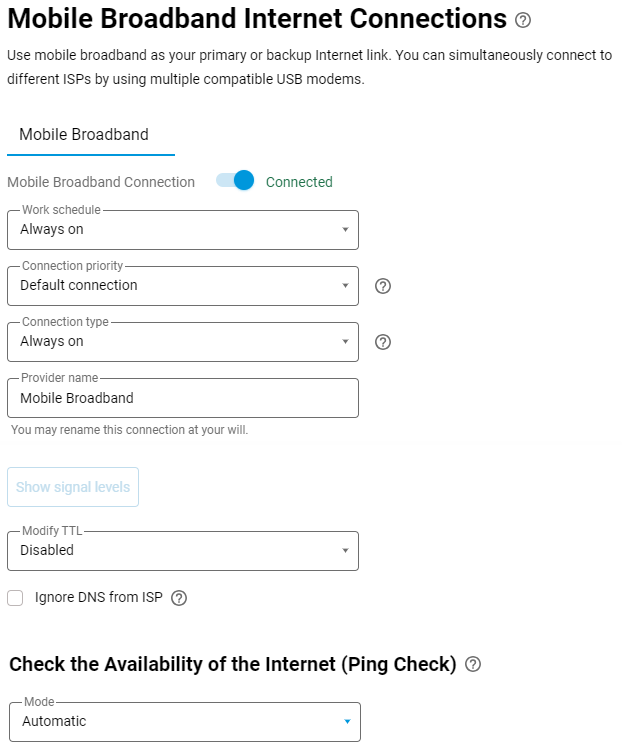Toggle the Mobile Broadband Connection switch

pos(236,181)
